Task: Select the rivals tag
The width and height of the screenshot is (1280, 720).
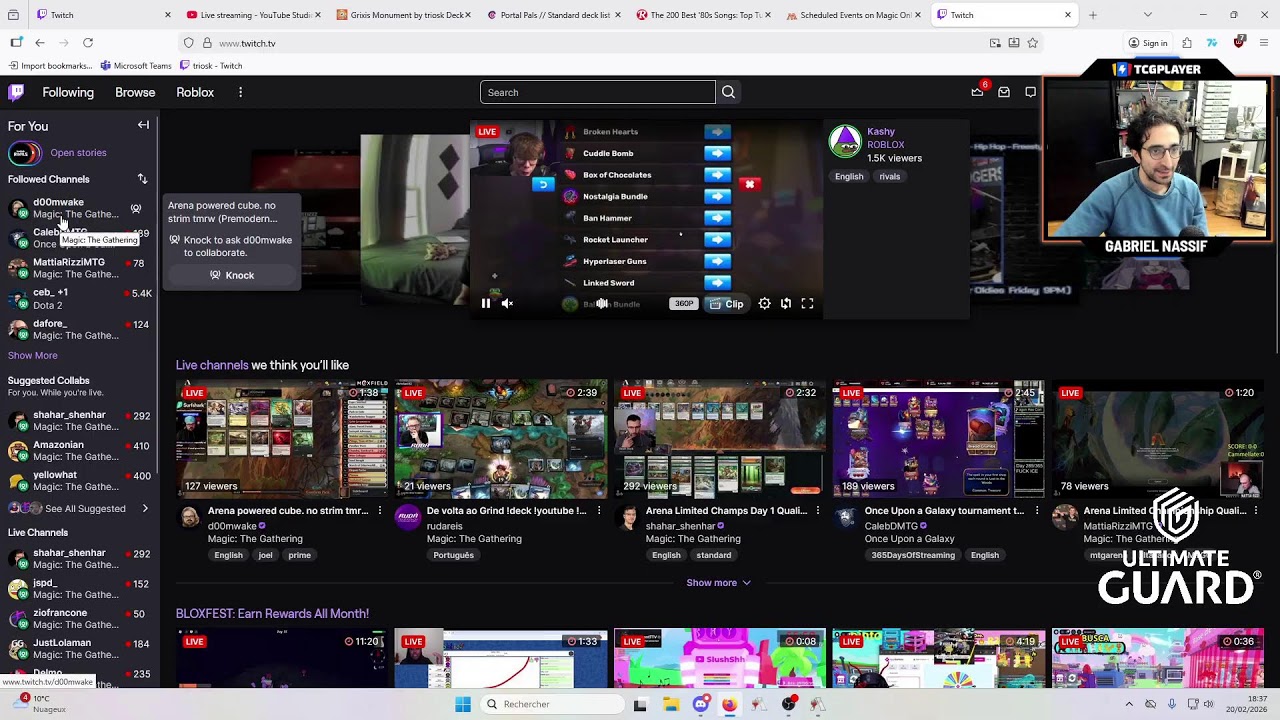Action: pyautogui.click(x=890, y=177)
